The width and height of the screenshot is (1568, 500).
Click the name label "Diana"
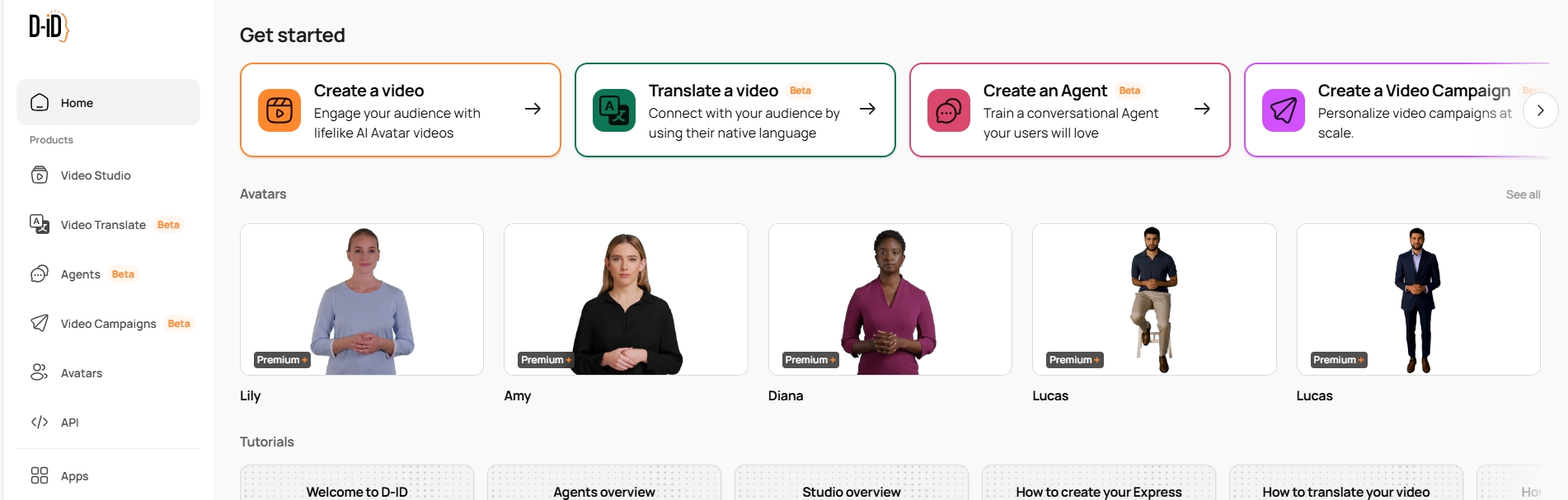point(786,396)
